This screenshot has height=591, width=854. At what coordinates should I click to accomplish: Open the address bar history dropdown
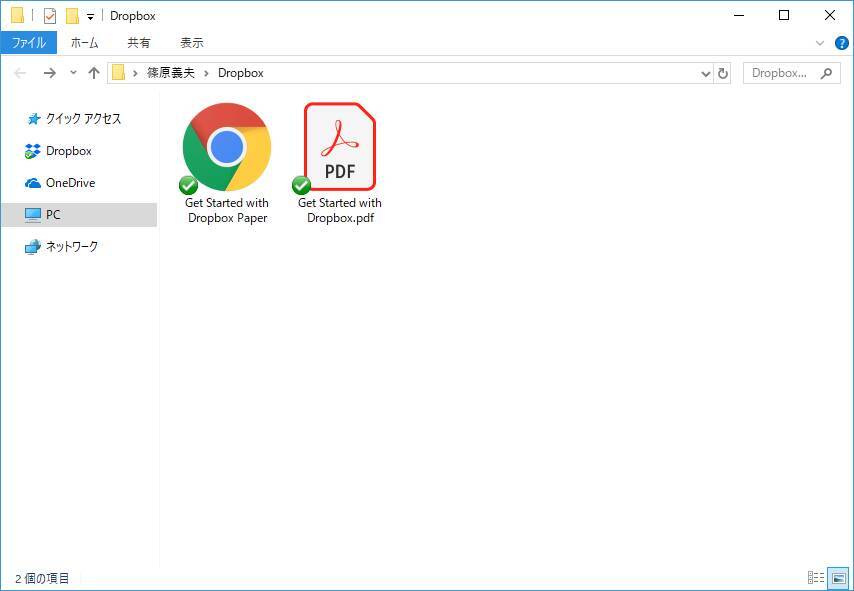click(x=706, y=74)
